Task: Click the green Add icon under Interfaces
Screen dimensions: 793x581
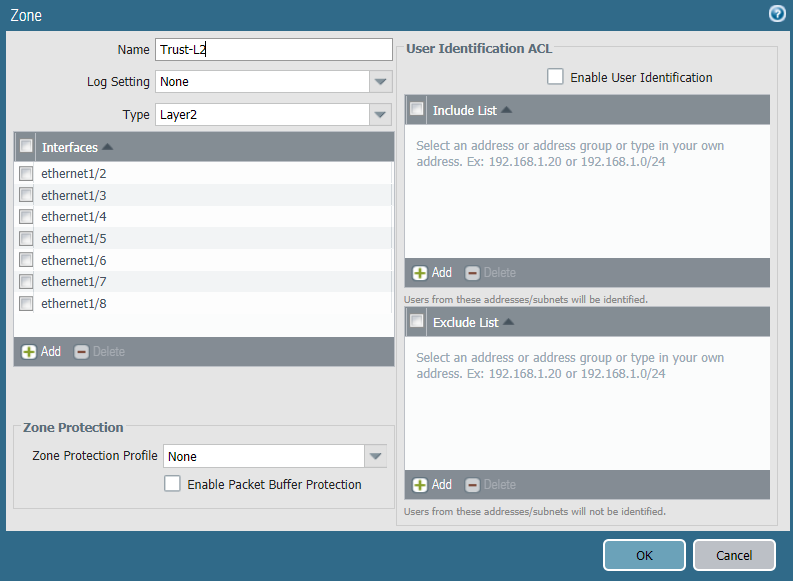Action: (29, 352)
